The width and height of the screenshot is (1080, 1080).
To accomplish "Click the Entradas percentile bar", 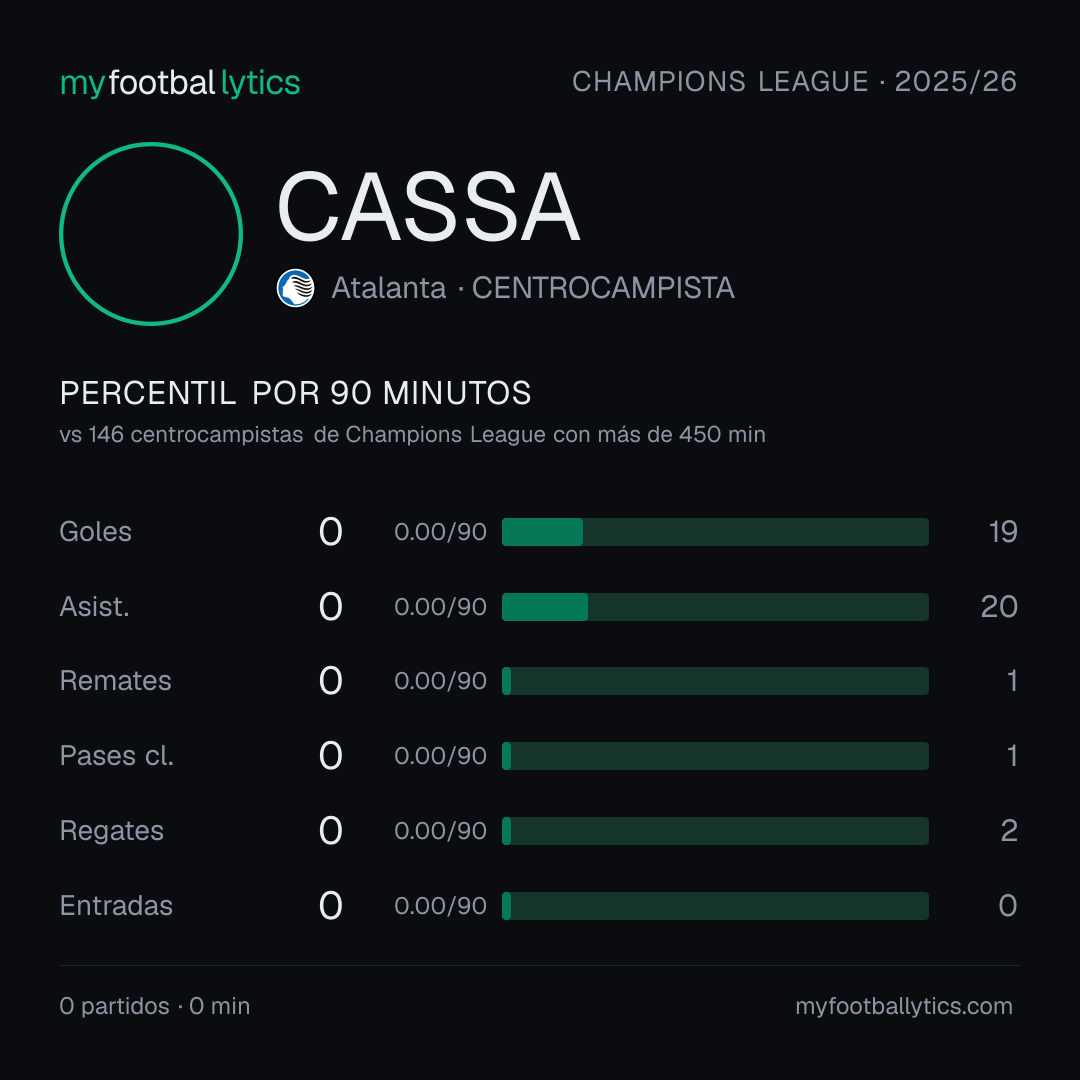I will [715, 906].
